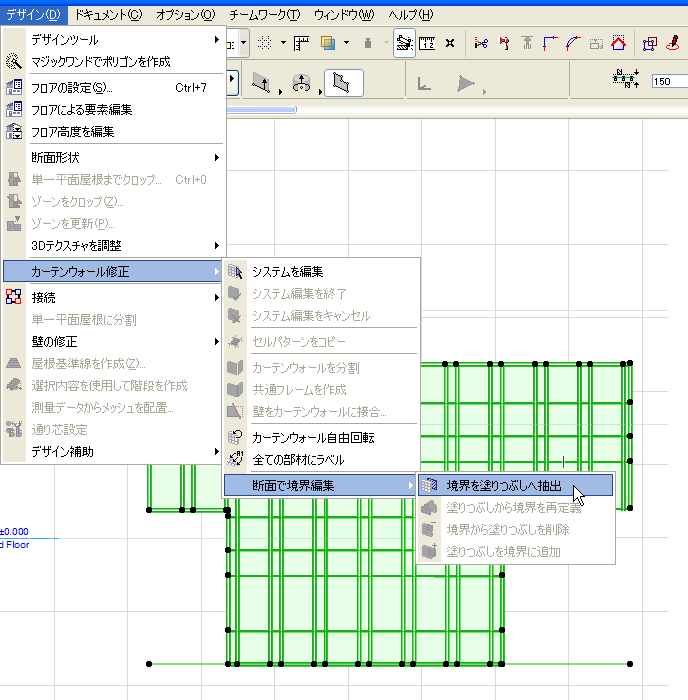688x700 pixels.
Task: Expand the info box arrow button
Action: (233, 82)
